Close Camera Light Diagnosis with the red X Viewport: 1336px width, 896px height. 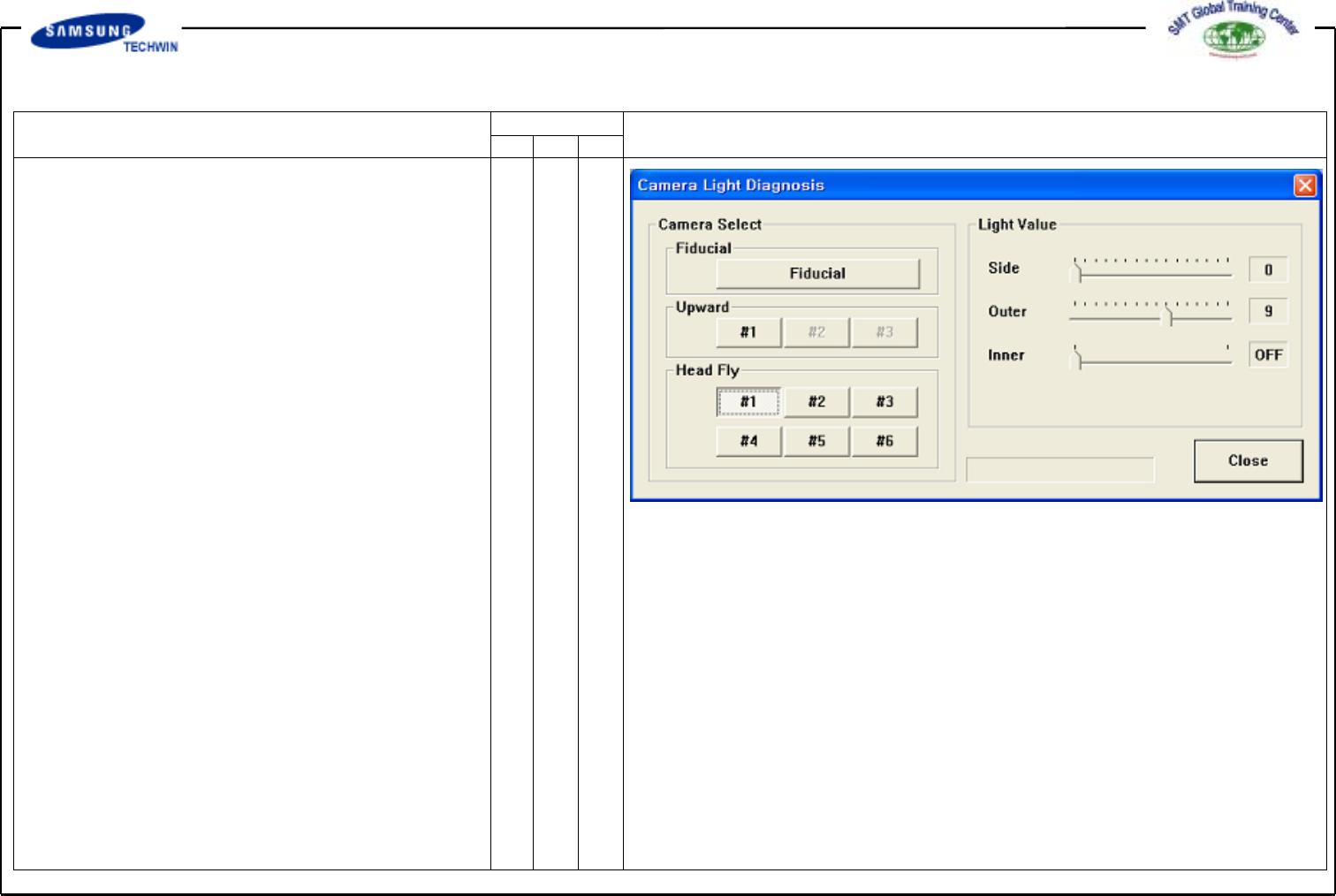click(x=1304, y=185)
